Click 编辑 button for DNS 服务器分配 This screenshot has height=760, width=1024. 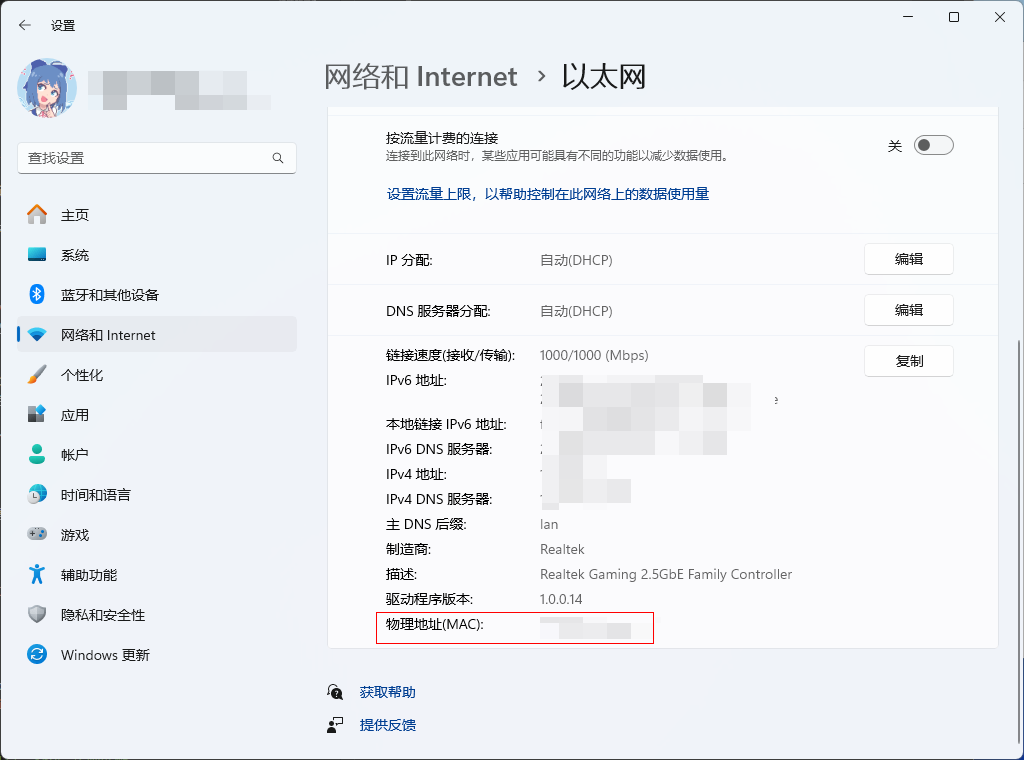pos(908,311)
